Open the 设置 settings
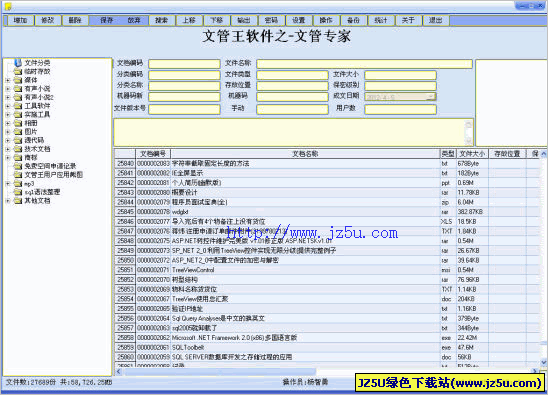This screenshot has height=395, width=548. coord(299,21)
